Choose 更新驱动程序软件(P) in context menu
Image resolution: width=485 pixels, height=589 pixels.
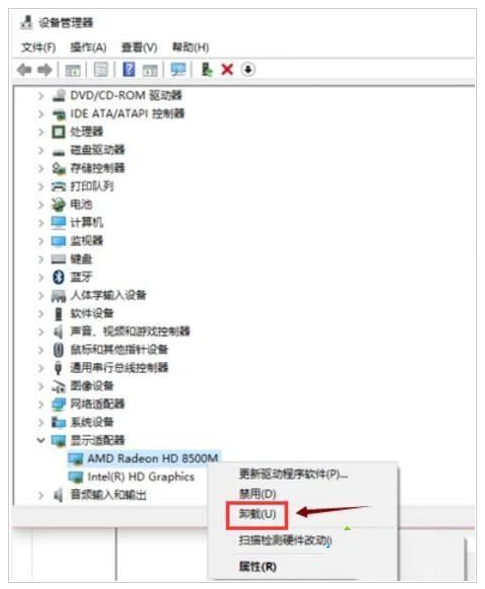click(x=293, y=474)
